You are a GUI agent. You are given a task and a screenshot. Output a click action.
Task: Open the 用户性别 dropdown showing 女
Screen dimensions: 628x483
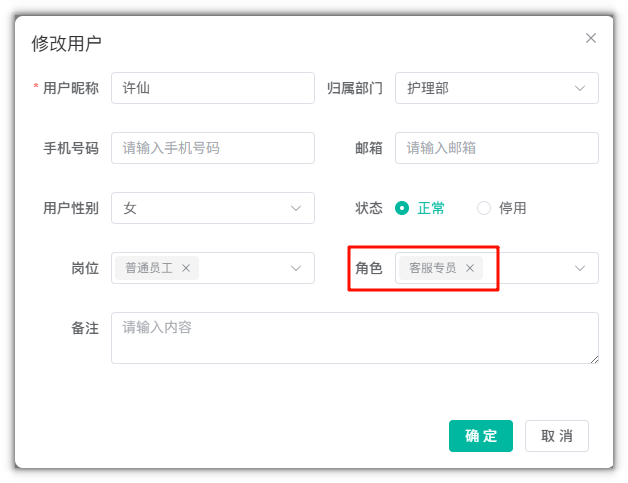point(213,208)
